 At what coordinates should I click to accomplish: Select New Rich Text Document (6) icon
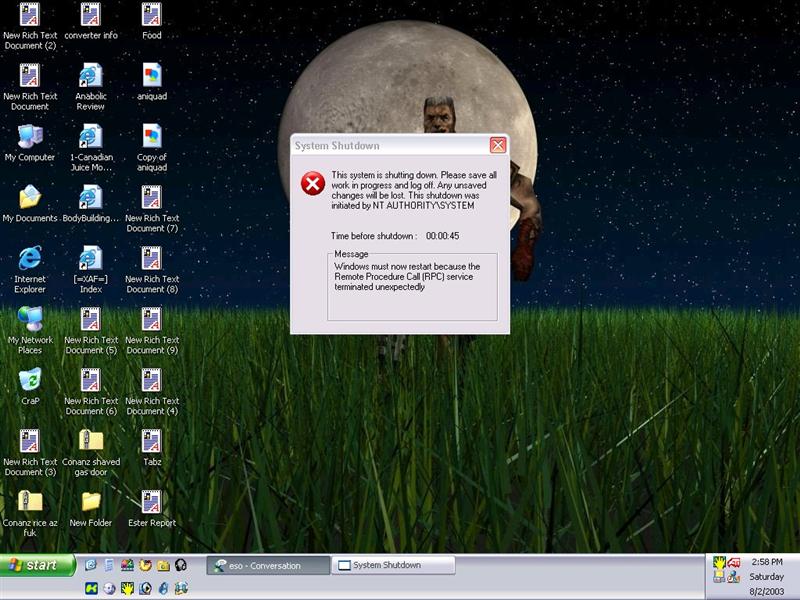coord(91,392)
